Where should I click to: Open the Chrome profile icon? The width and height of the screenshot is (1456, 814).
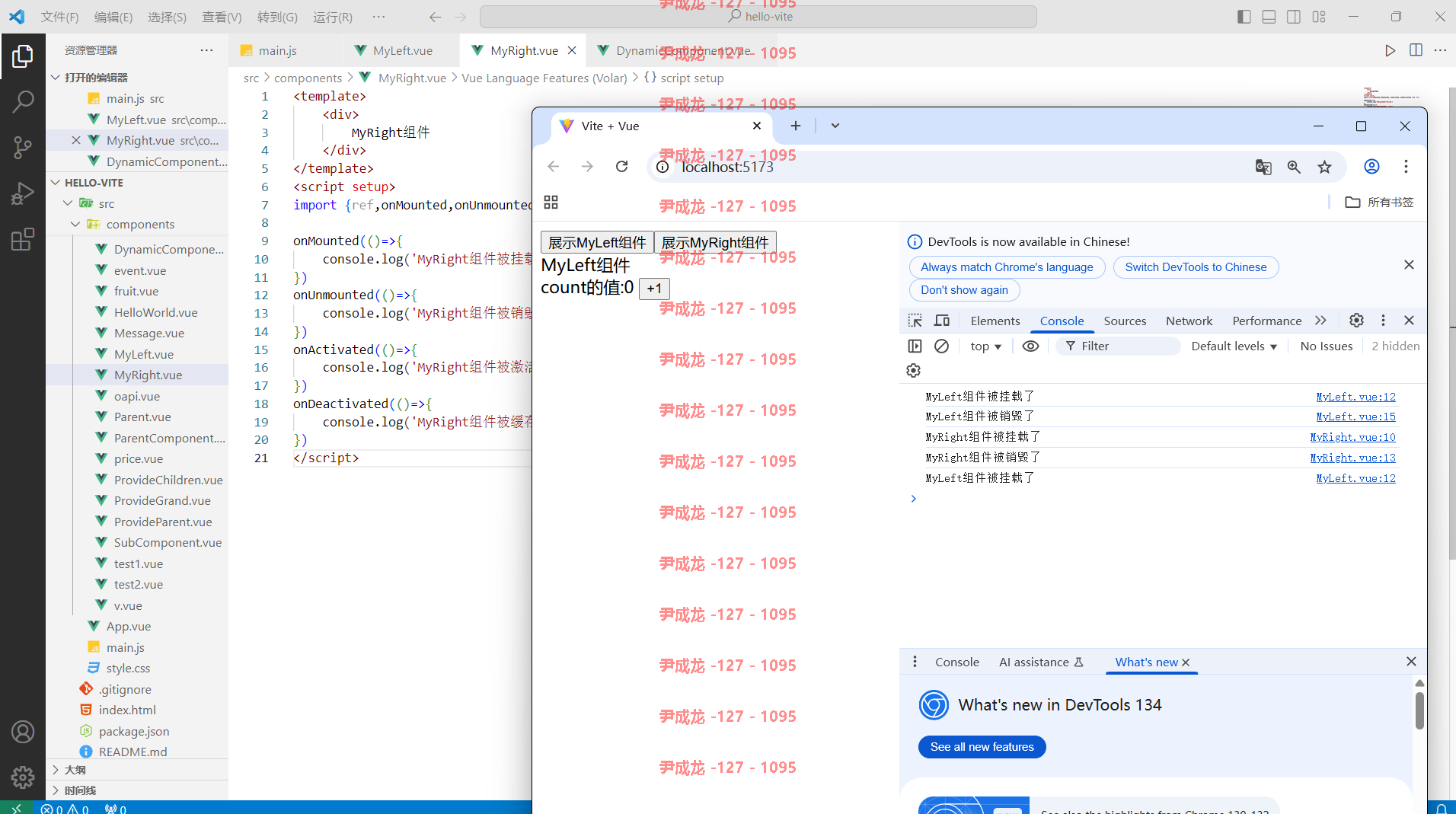click(1371, 167)
